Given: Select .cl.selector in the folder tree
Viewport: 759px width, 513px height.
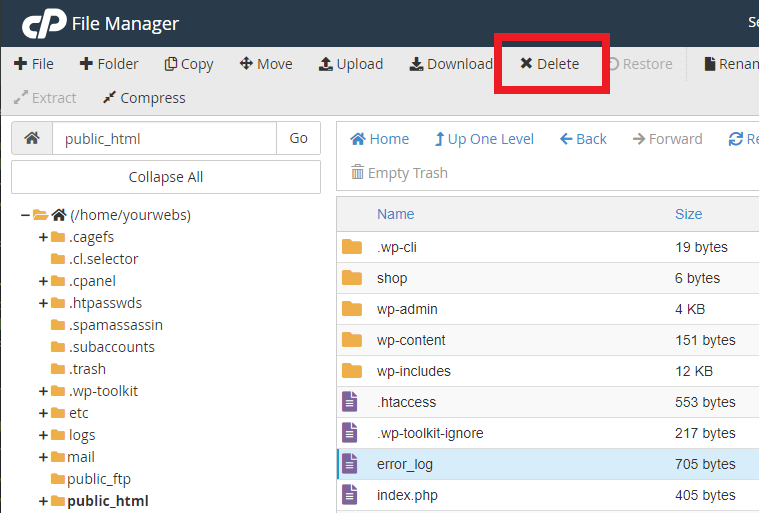Looking at the screenshot, I should pos(104,259).
